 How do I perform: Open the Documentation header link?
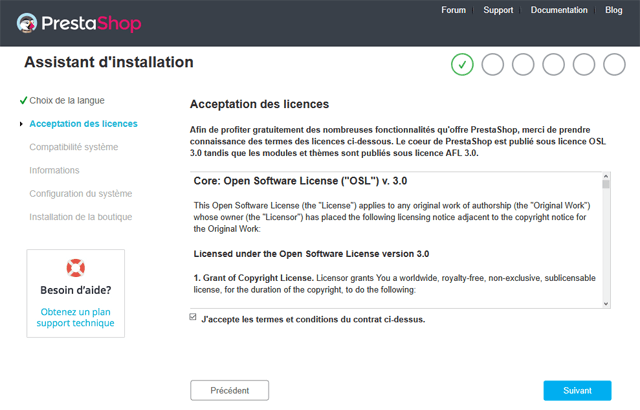559,10
